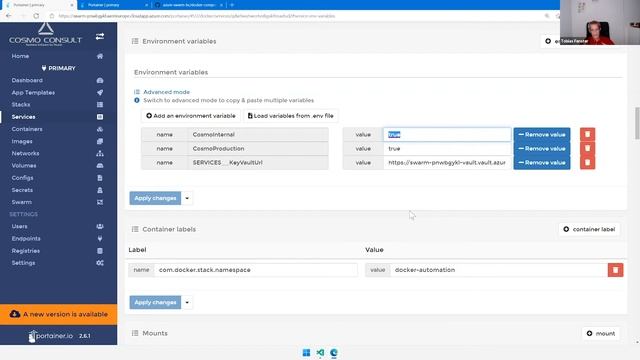Switch to the second Portainer browser tab
The height and width of the screenshot is (360, 640).
click(114, 5)
